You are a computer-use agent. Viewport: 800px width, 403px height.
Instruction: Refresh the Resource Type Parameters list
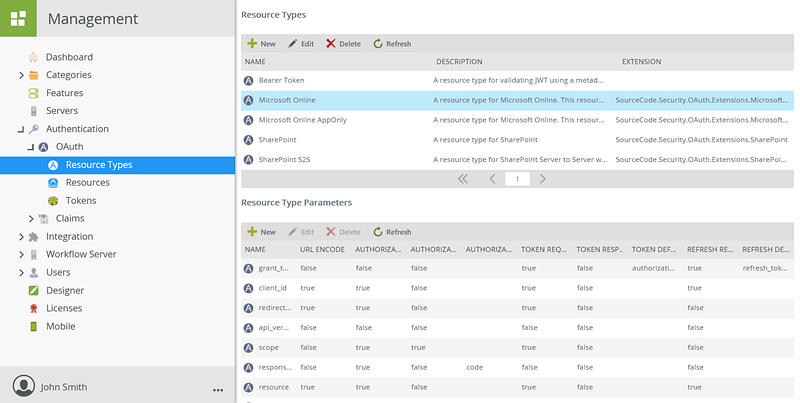click(391, 232)
